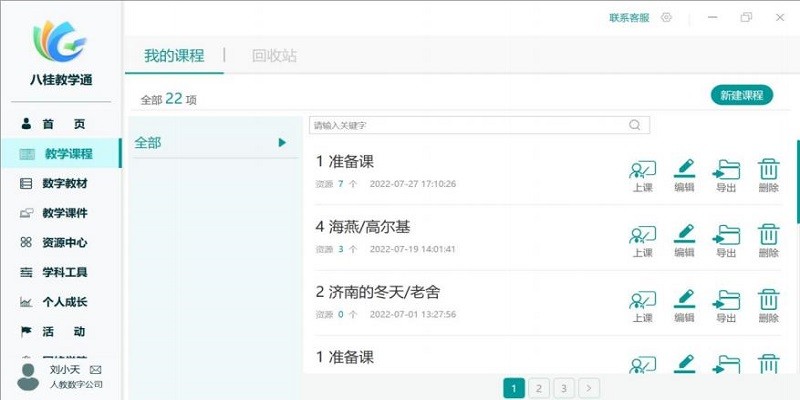Click the timestamp 2022-07-19 14:01:41
Image resolution: width=800 pixels, height=400 pixels.
click(413, 249)
